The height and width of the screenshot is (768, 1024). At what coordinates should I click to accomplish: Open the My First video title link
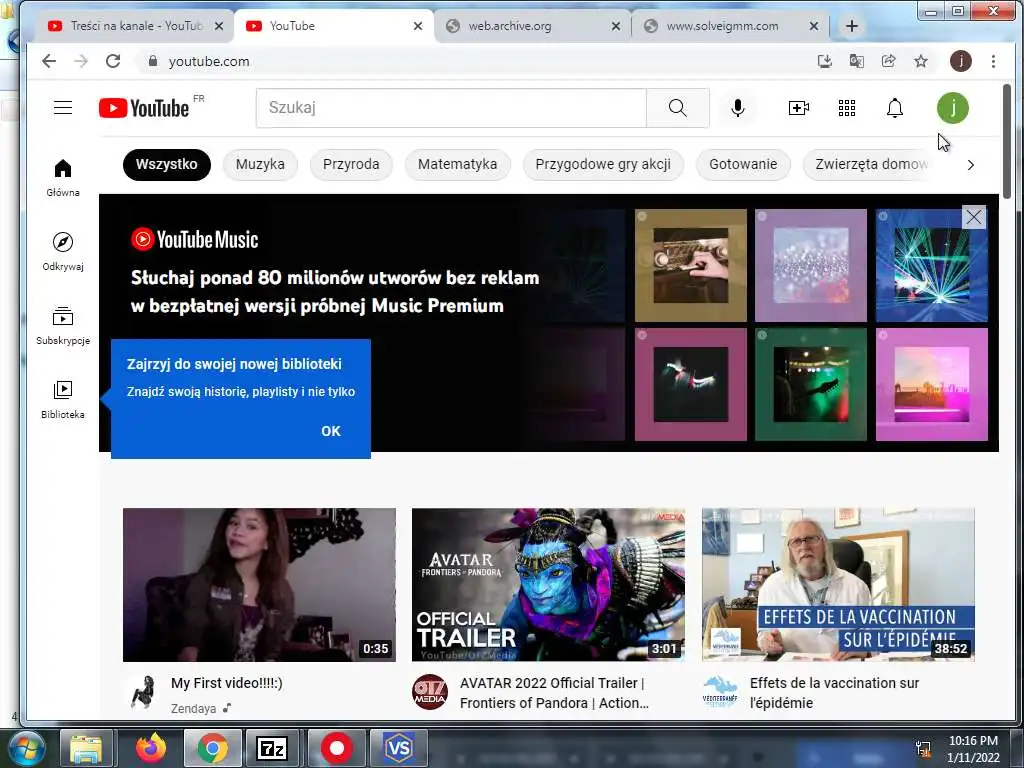coord(227,683)
